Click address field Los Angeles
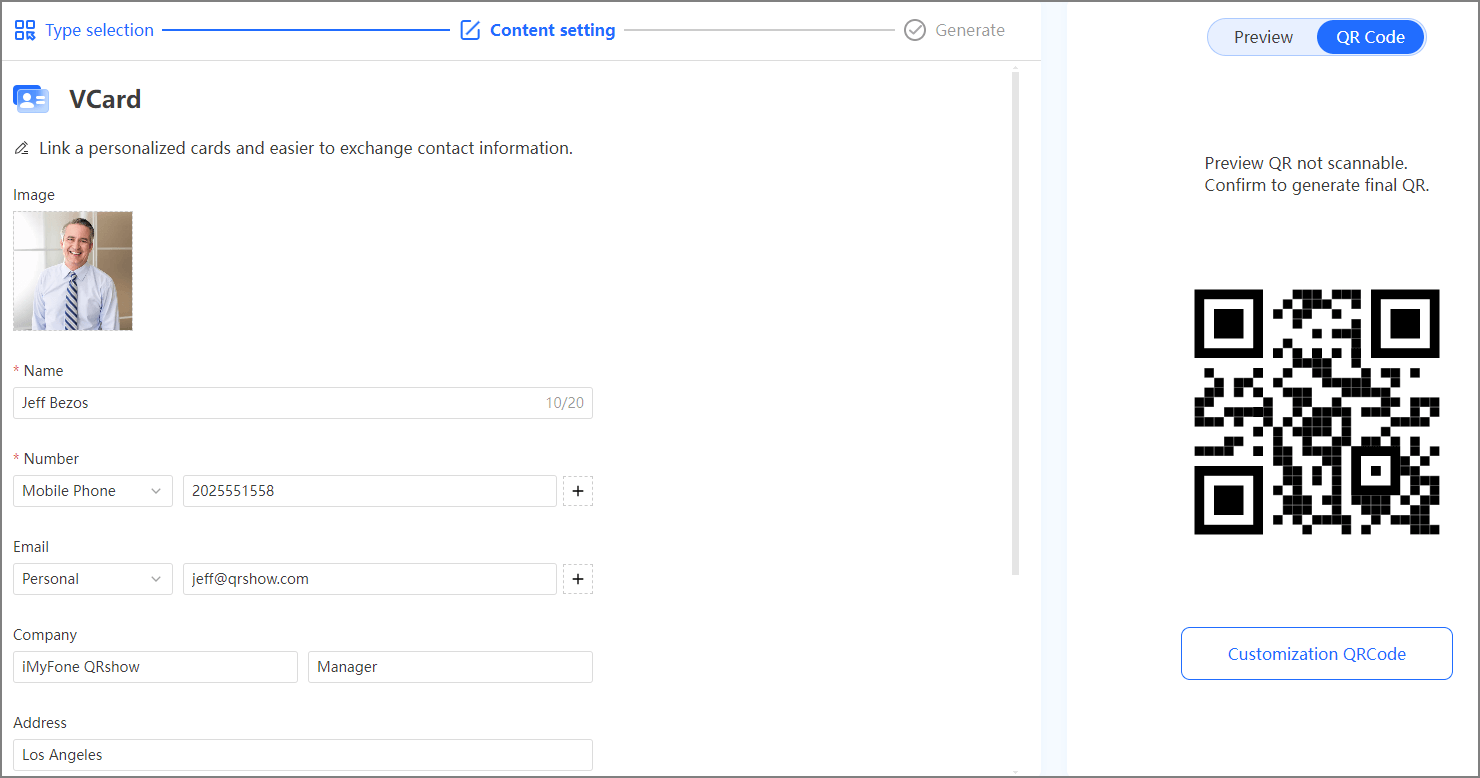The image size is (1480, 778). tap(303, 755)
